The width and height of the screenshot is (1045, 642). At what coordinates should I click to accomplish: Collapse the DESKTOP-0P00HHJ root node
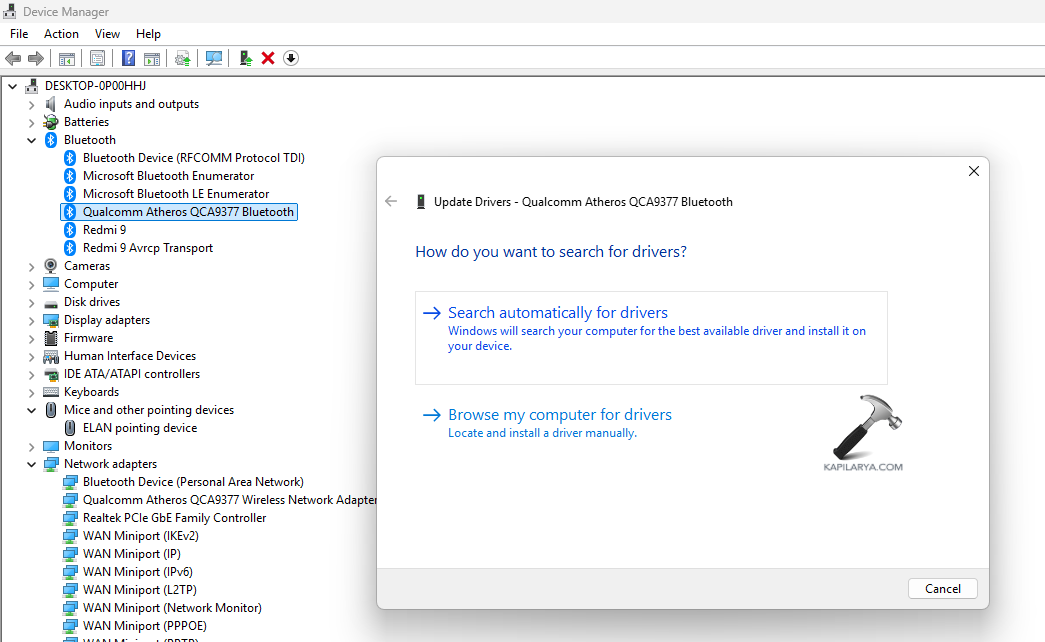tap(13, 86)
